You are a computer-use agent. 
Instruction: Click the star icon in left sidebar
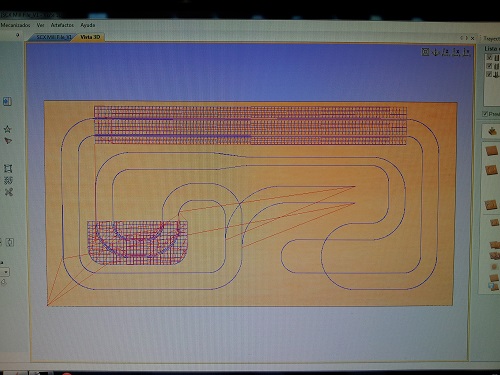pyautogui.click(x=7, y=129)
